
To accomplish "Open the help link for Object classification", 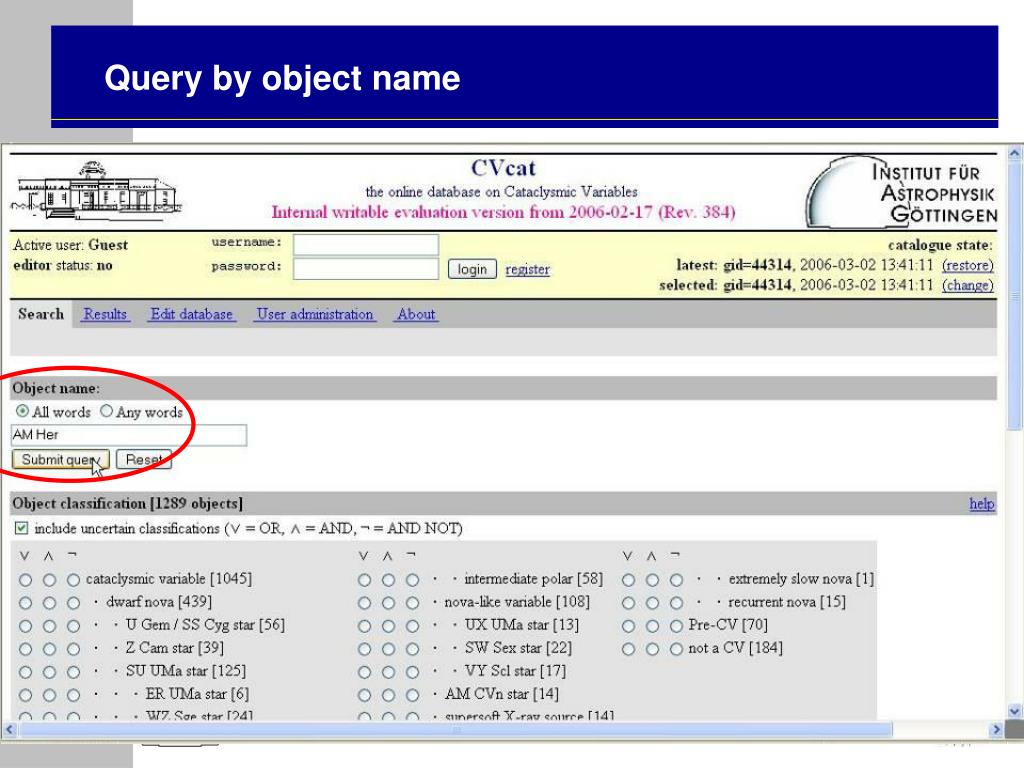I will pos(982,504).
